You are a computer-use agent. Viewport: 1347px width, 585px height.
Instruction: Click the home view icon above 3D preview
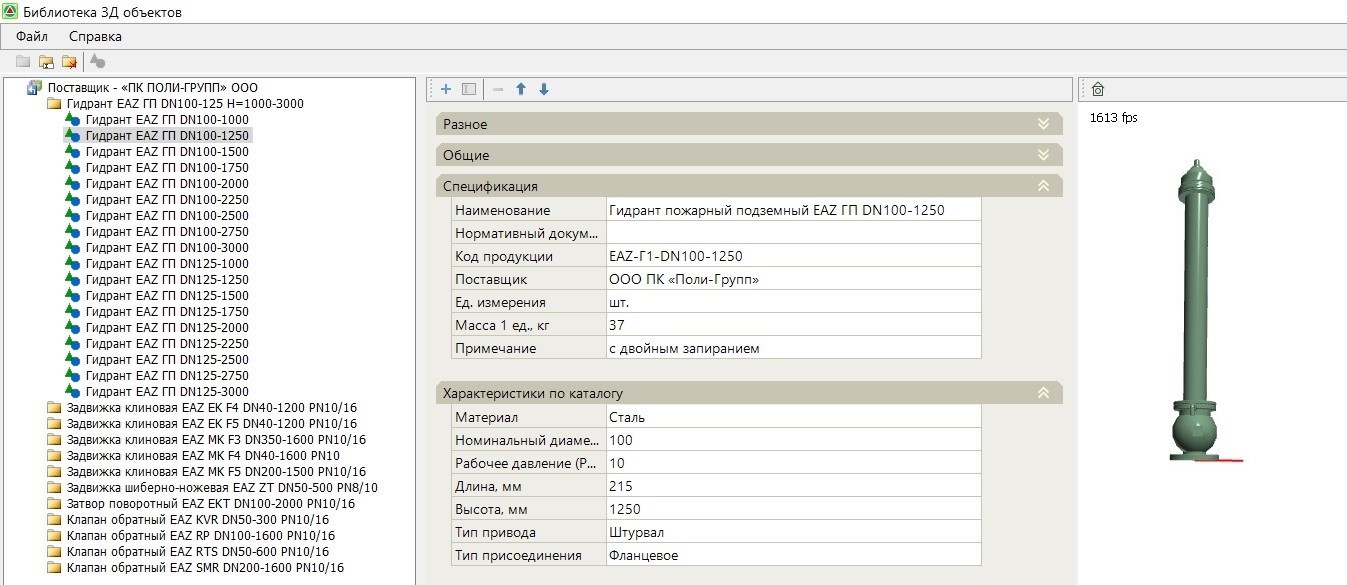click(1097, 89)
